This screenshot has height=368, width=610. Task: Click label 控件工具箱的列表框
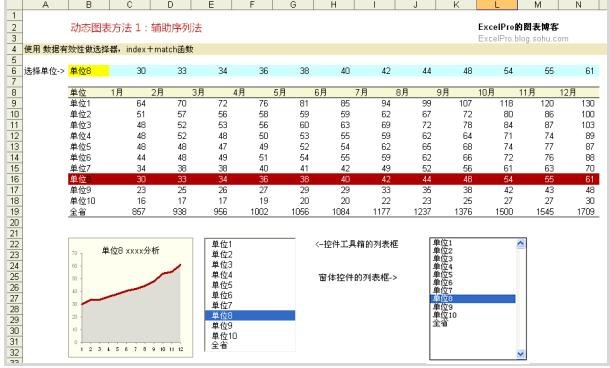coord(357,244)
